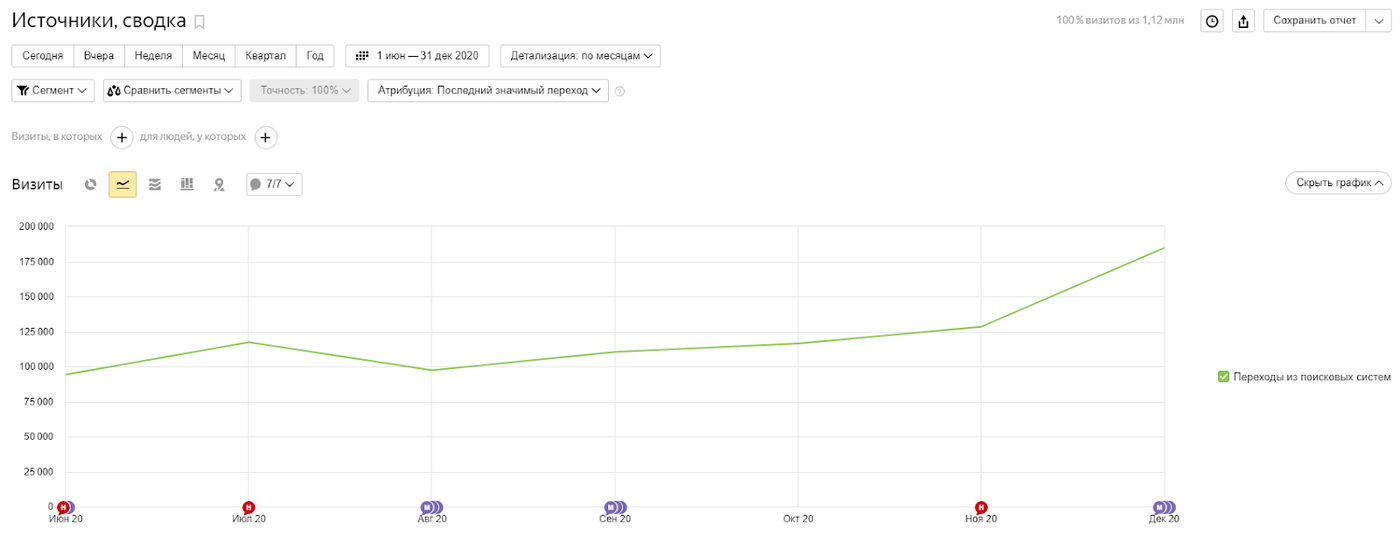Open Атрибуция: Последний значимый переход dropdown
This screenshot has width=1400, height=542.
pos(488,90)
